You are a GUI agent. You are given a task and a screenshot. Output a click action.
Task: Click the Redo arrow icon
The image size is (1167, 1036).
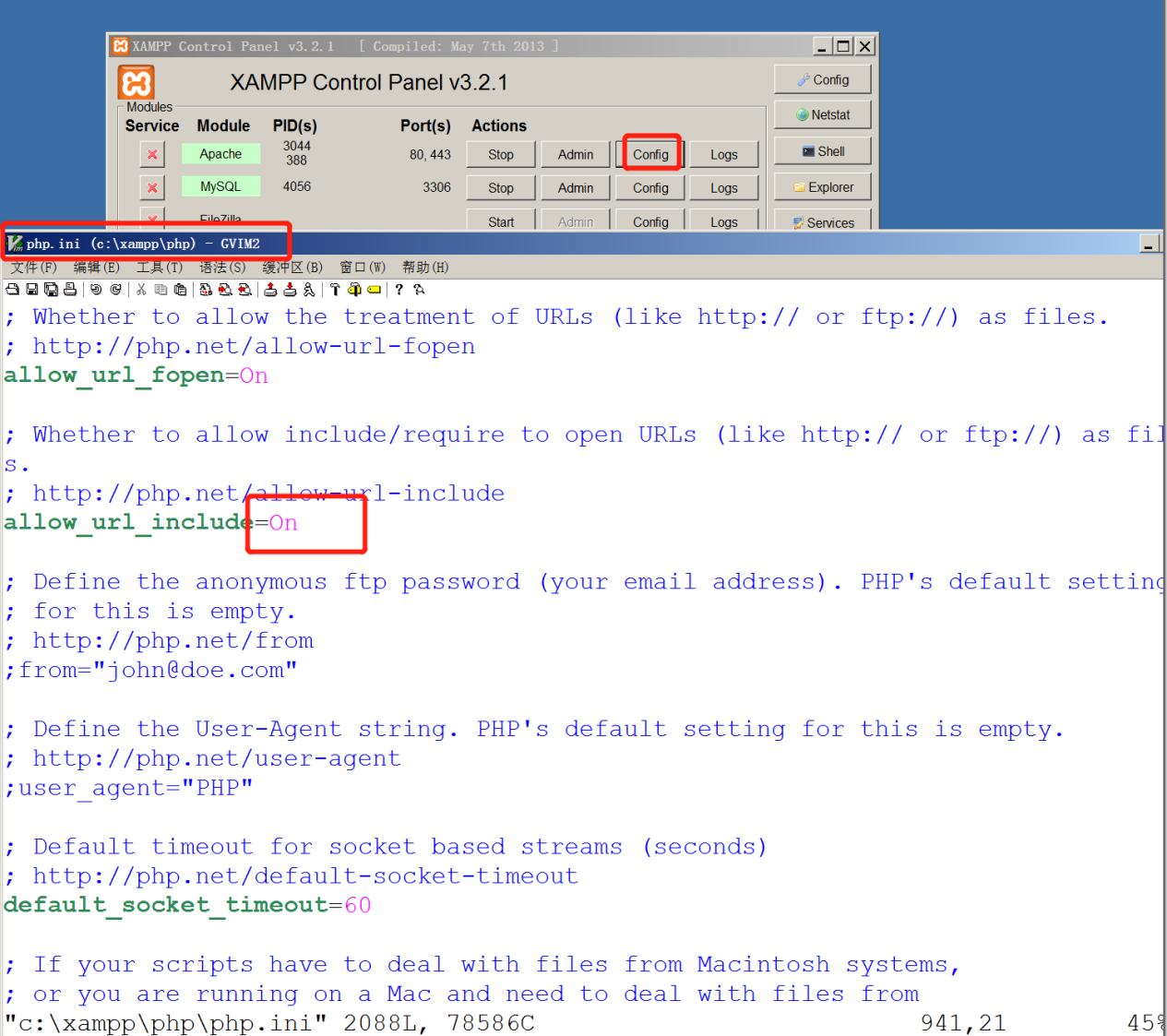[115, 290]
